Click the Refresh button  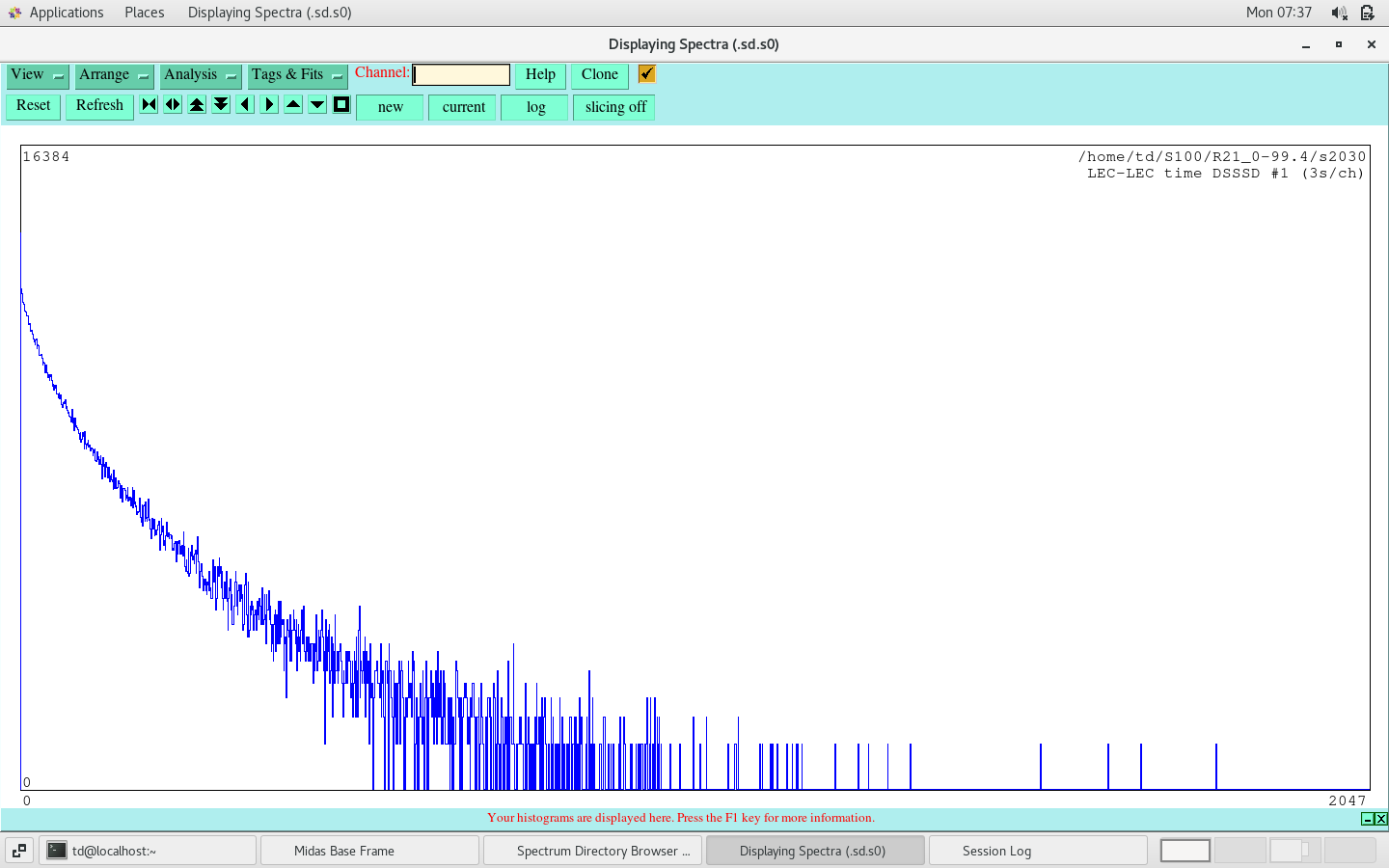click(x=99, y=106)
